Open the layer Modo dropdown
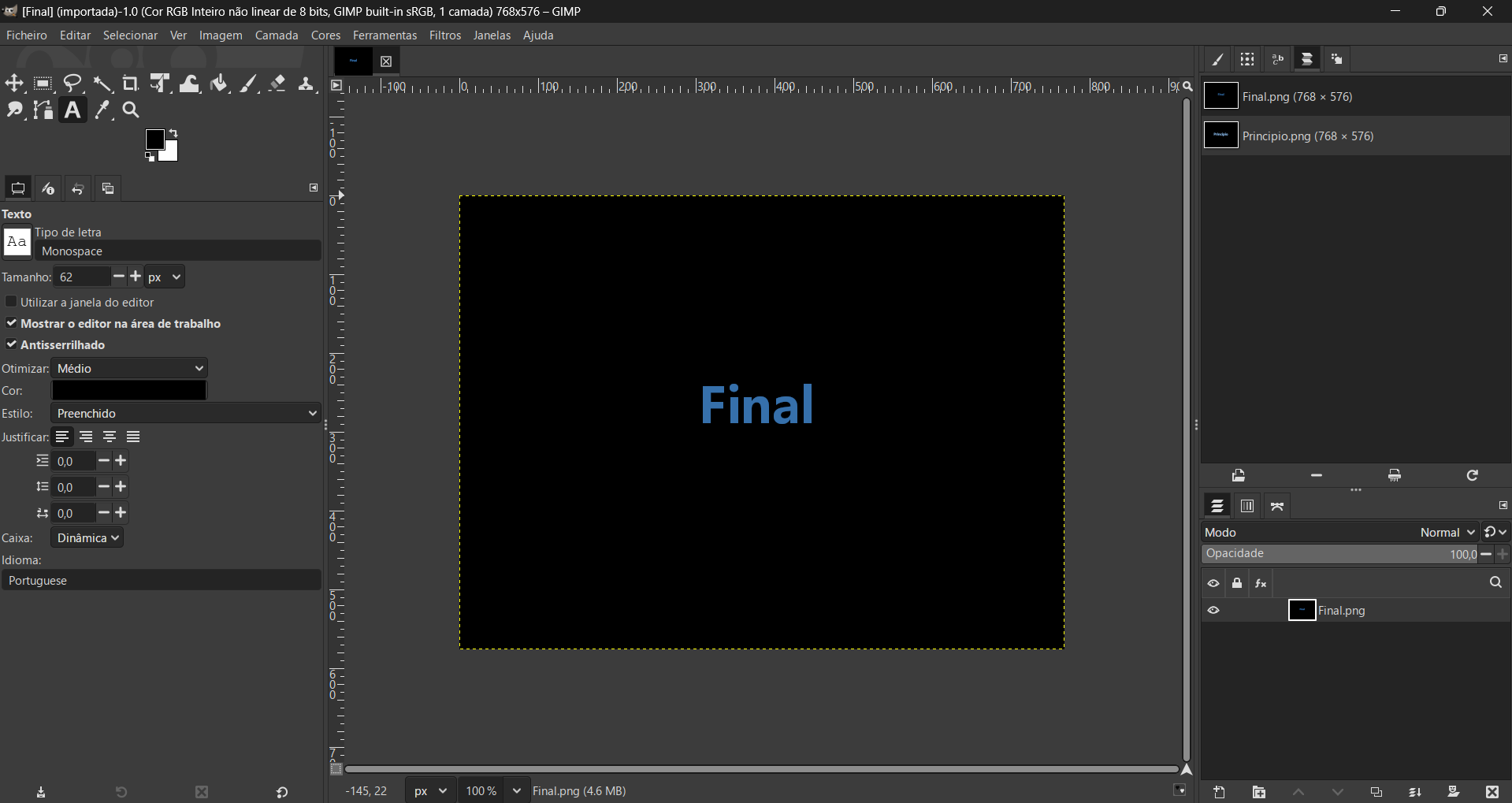 (x=1340, y=533)
